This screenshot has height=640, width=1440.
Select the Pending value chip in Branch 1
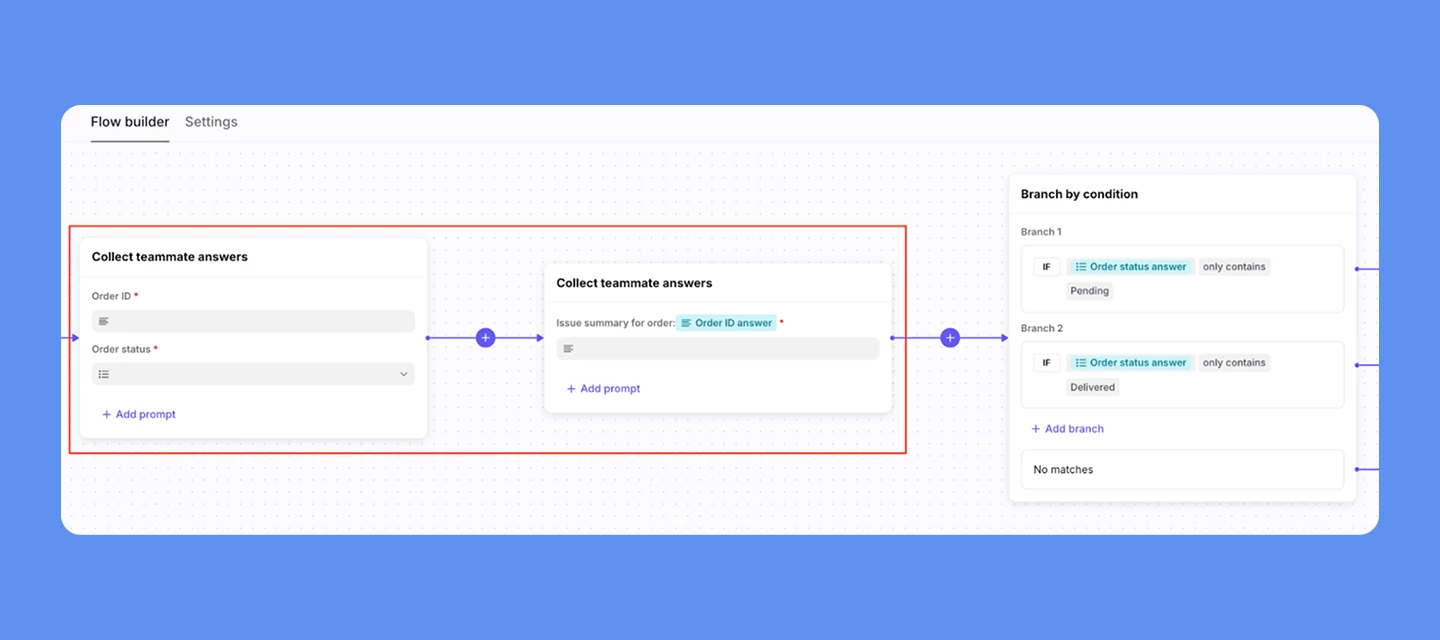(x=1088, y=290)
